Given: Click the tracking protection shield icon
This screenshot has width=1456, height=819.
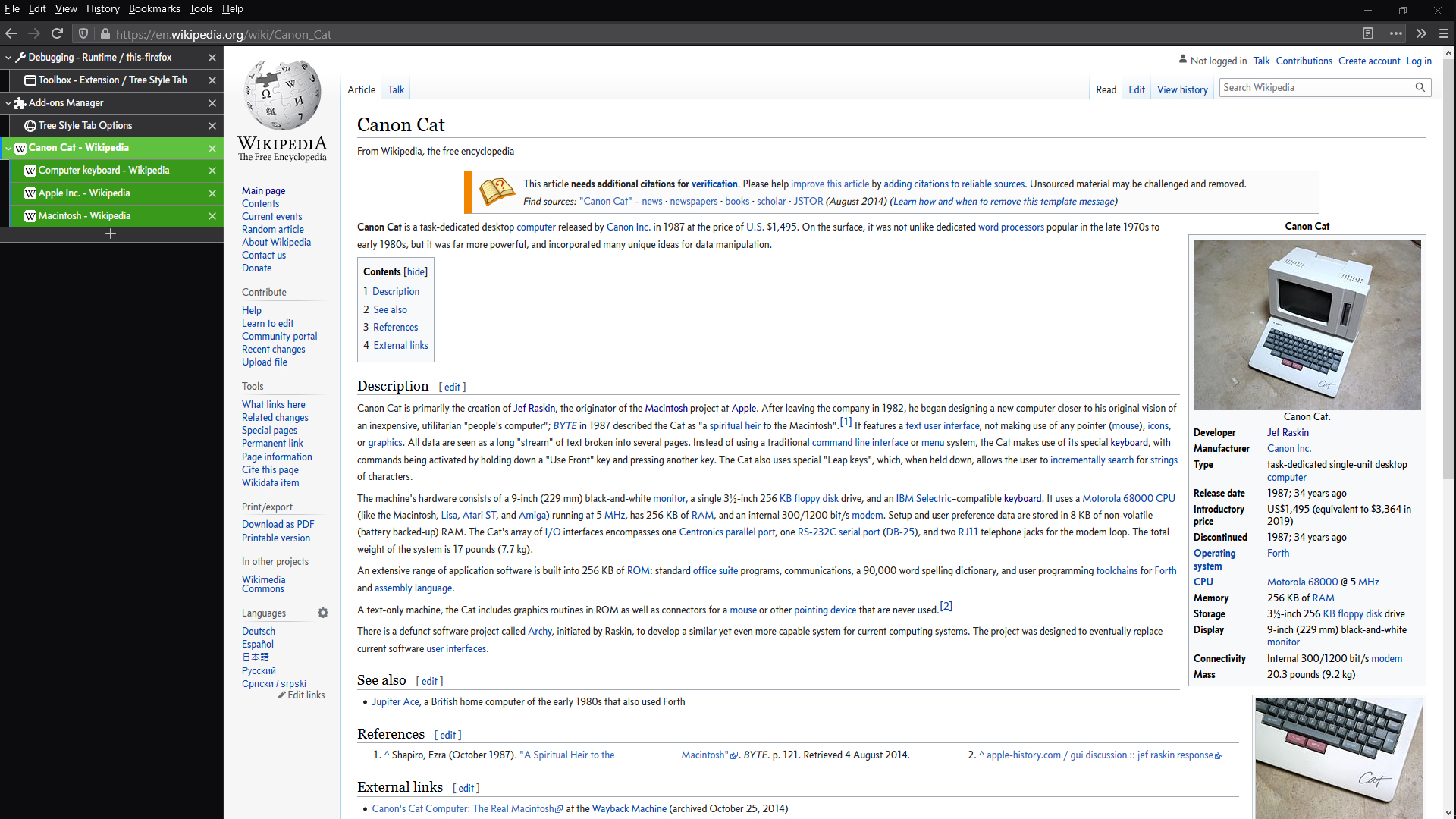Looking at the screenshot, I should point(83,33).
